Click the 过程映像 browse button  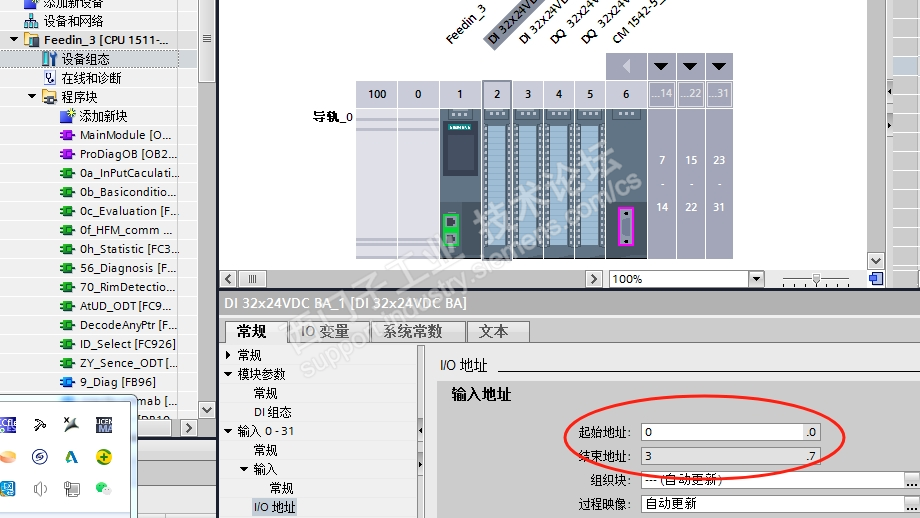[911, 504]
